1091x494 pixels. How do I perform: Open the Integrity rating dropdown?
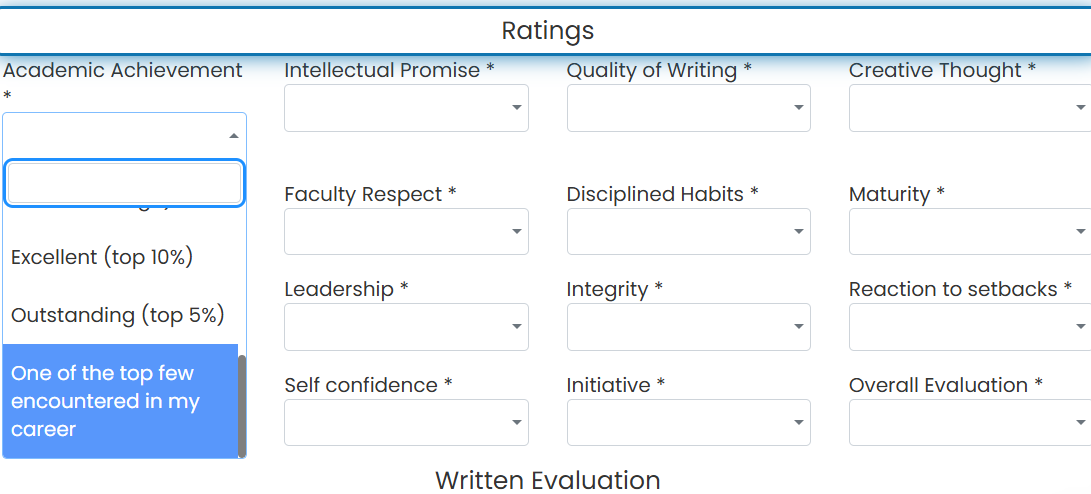coord(689,326)
